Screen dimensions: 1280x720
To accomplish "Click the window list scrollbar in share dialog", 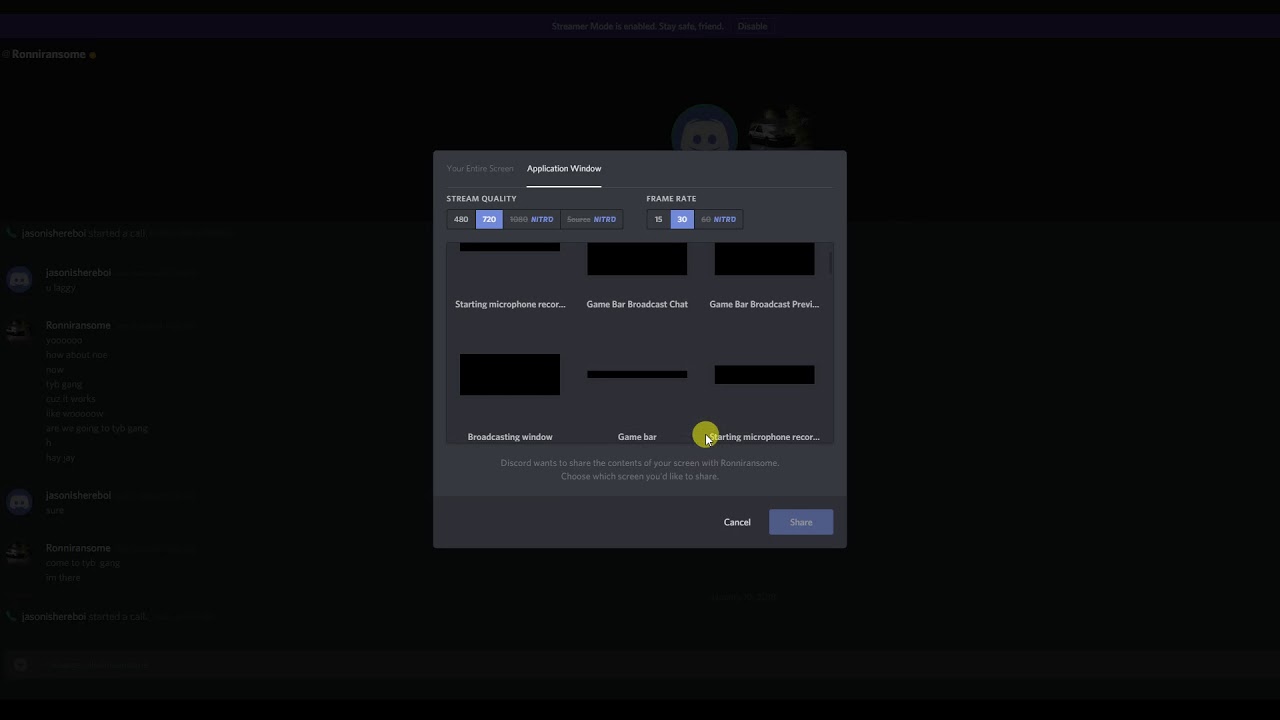I will point(830,264).
